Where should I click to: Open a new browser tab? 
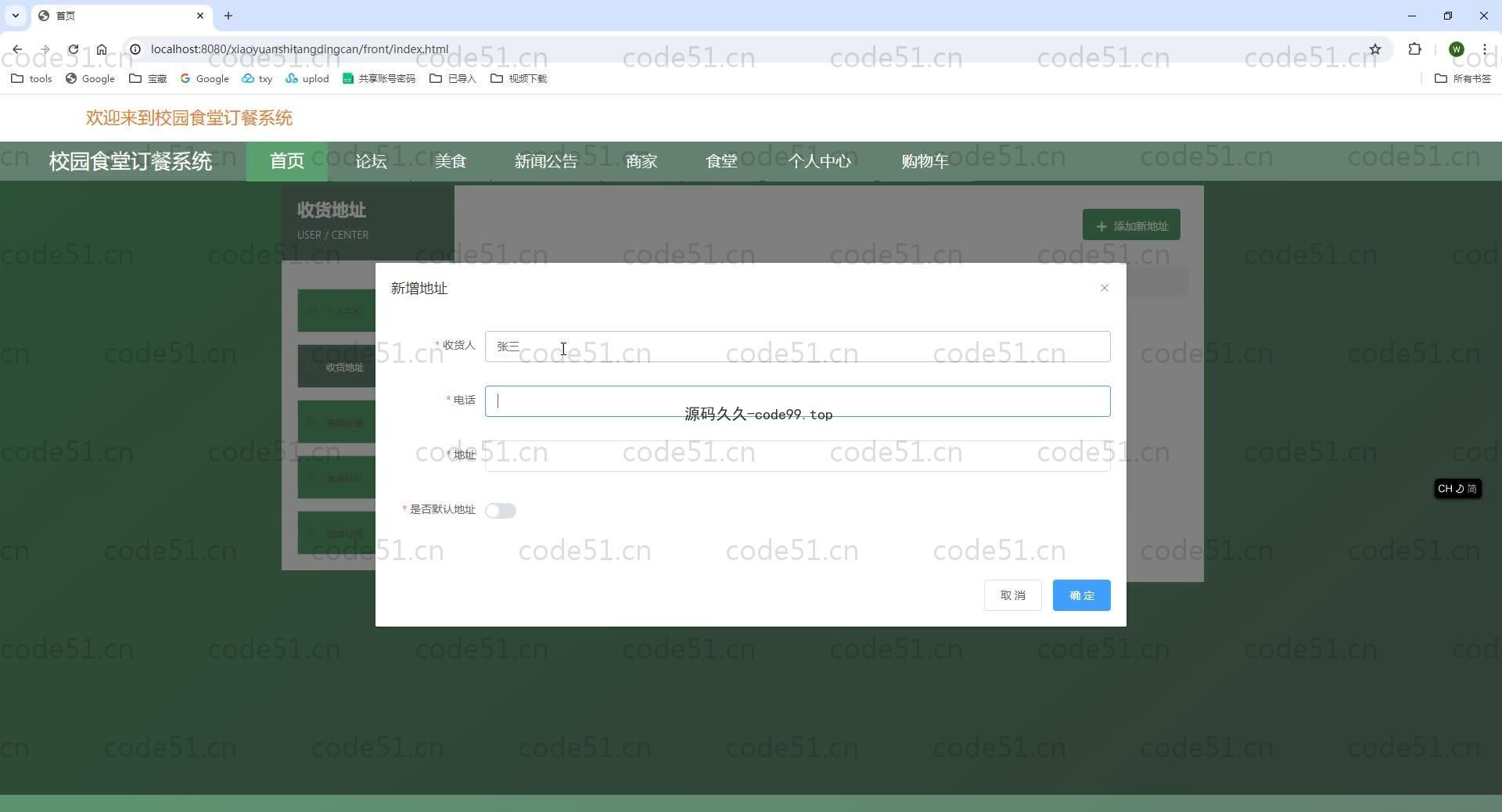point(228,16)
